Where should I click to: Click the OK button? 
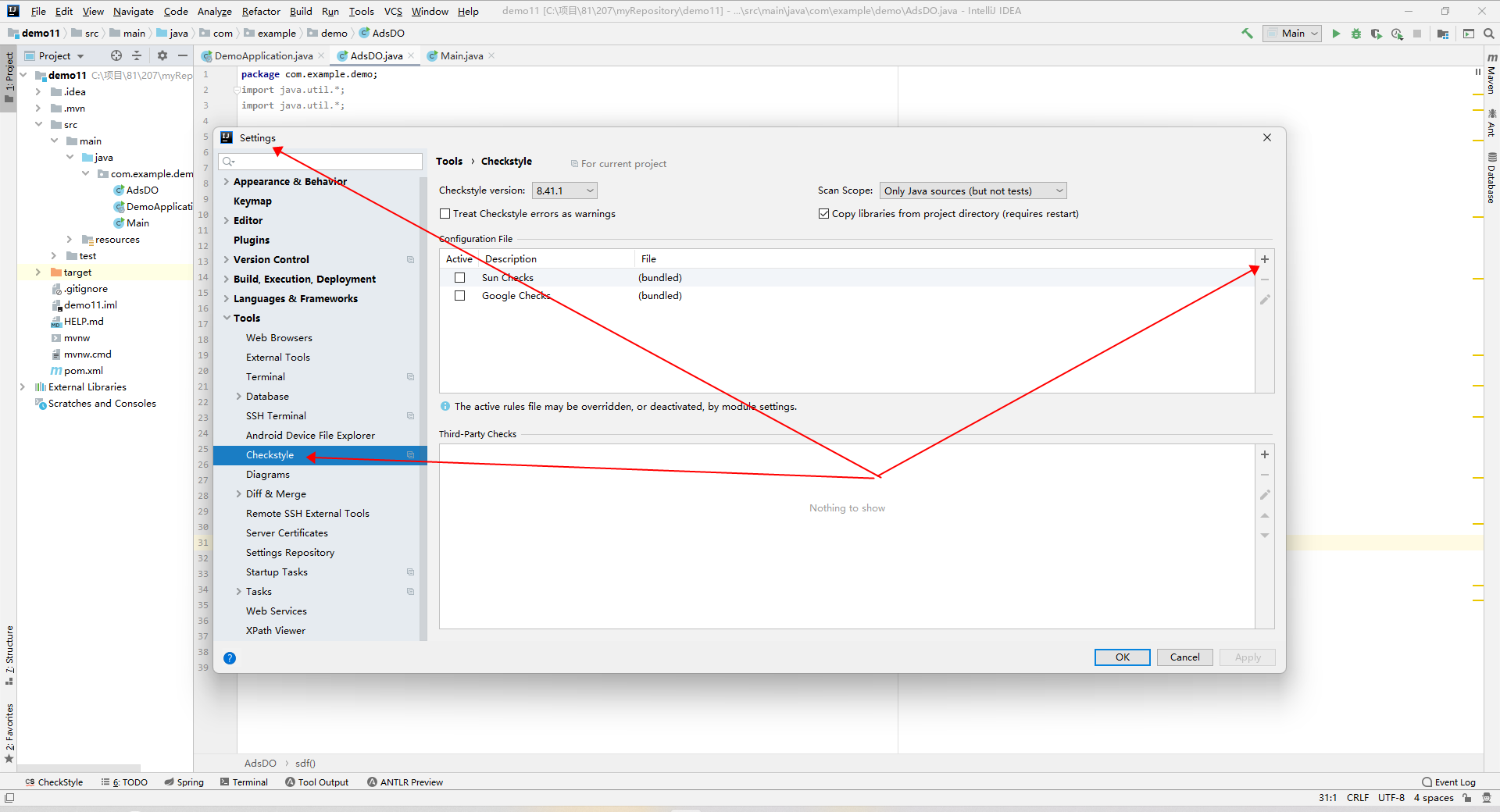[1122, 657]
